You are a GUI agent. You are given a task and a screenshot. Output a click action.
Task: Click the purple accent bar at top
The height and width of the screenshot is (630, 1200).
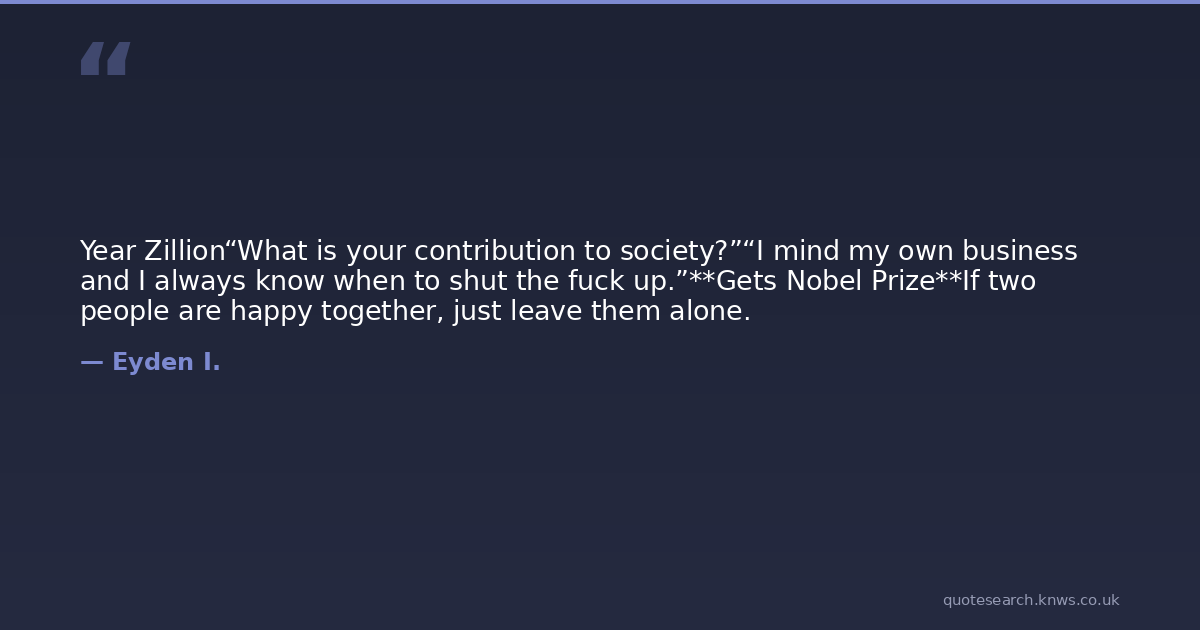600,2
